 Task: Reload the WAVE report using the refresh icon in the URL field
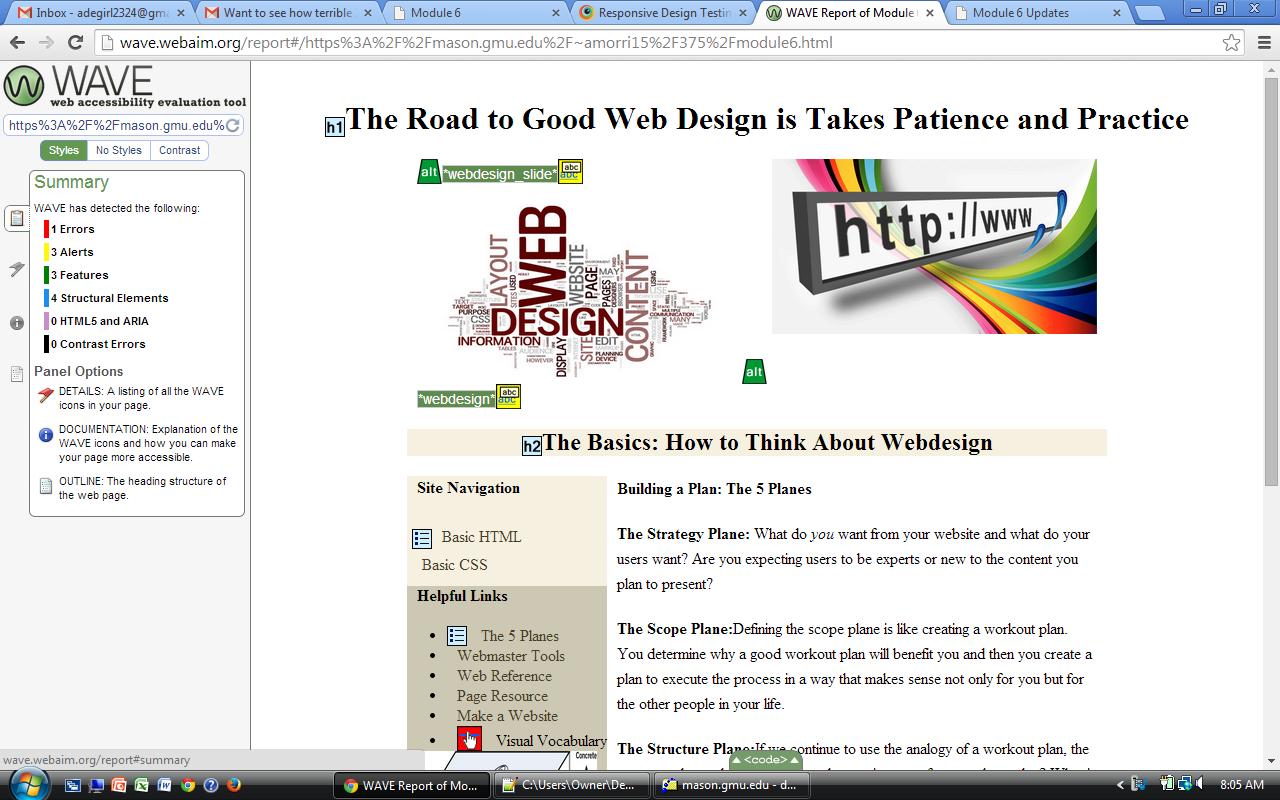click(x=233, y=126)
